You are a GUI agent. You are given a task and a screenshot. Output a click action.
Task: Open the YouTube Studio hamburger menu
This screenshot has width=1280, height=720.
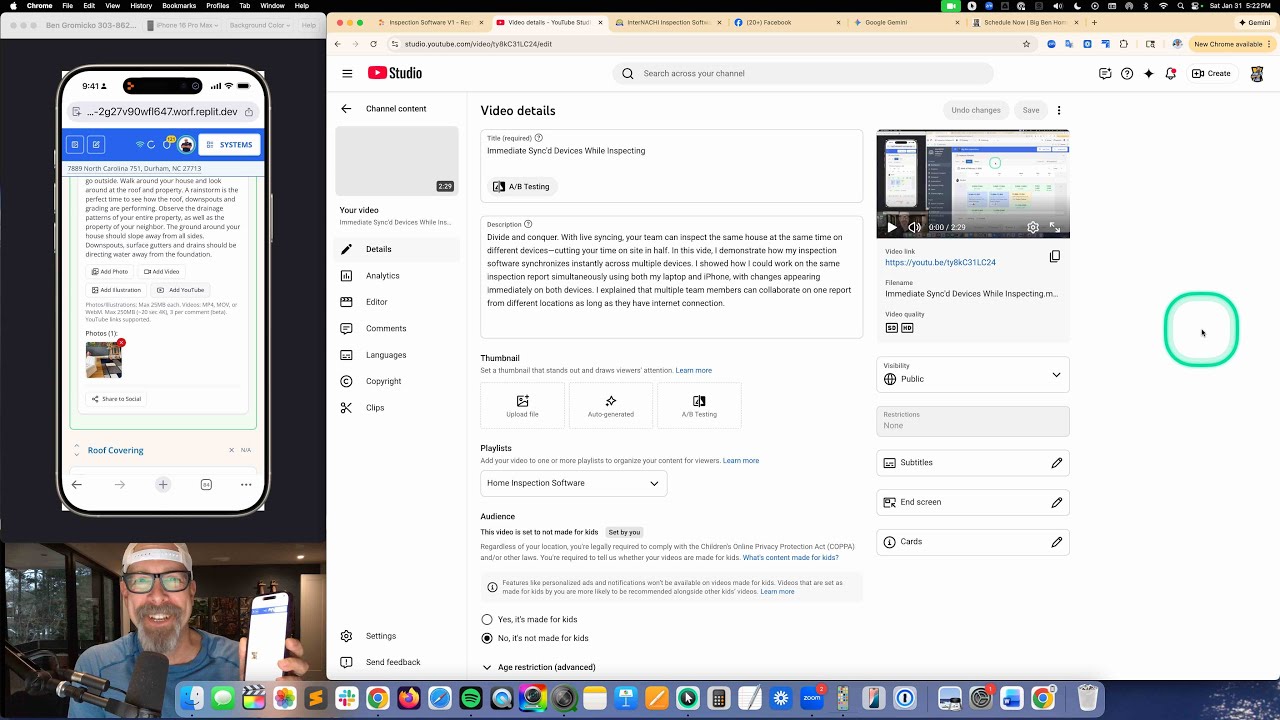pos(347,73)
